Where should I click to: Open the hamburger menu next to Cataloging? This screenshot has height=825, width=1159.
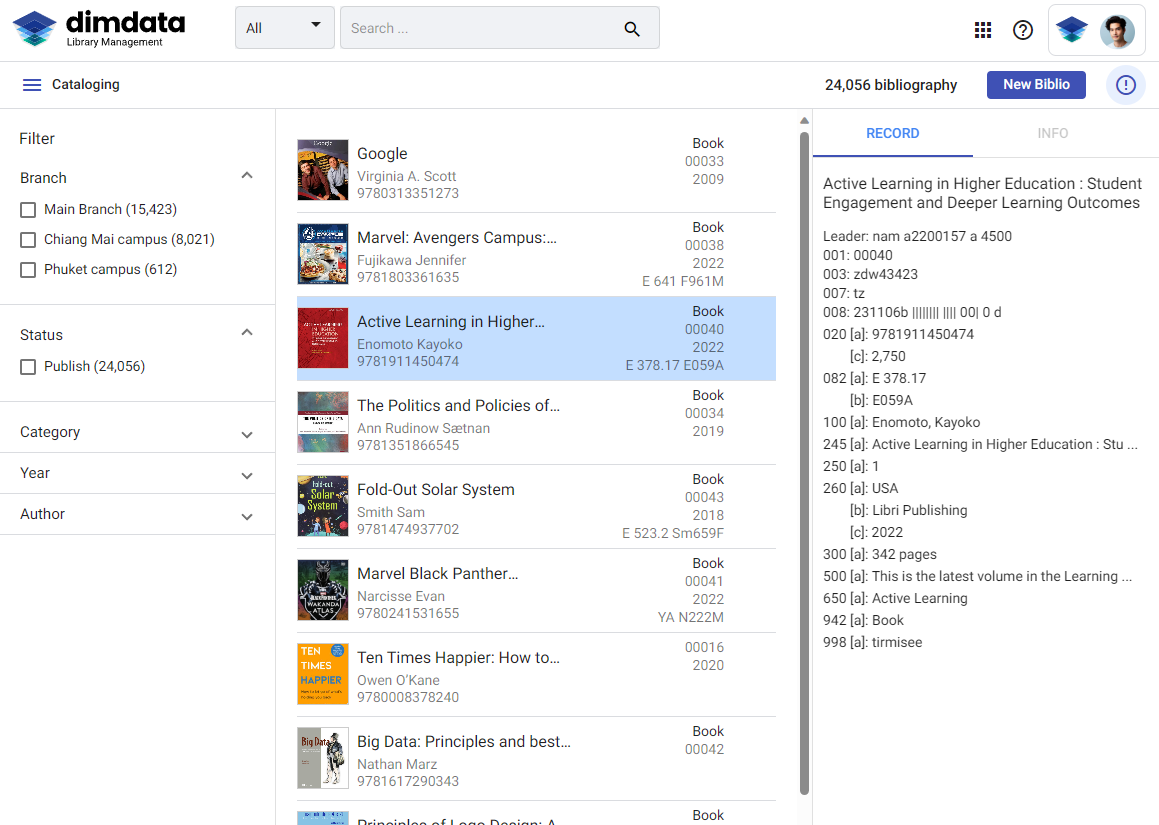(x=32, y=85)
